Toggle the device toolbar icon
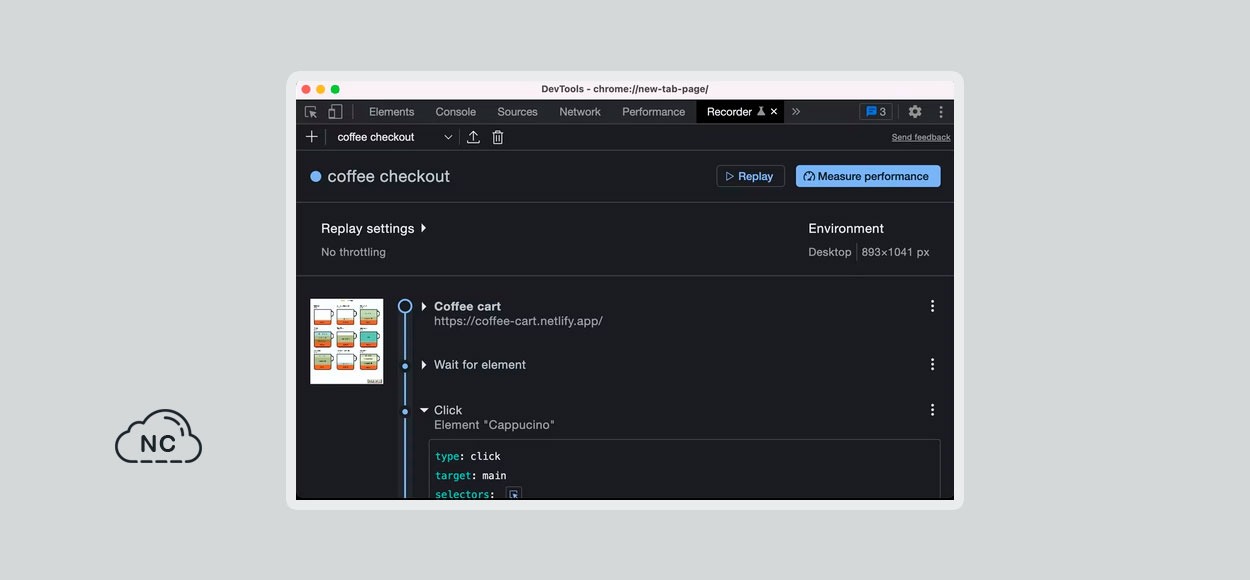1250x580 pixels. click(335, 112)
